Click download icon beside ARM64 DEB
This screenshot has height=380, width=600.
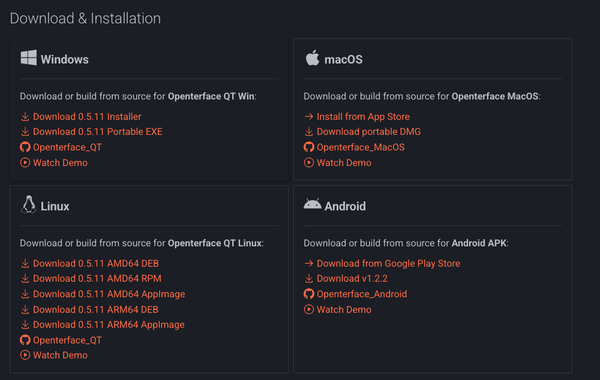pyautogui.click(x=25, y=309)
